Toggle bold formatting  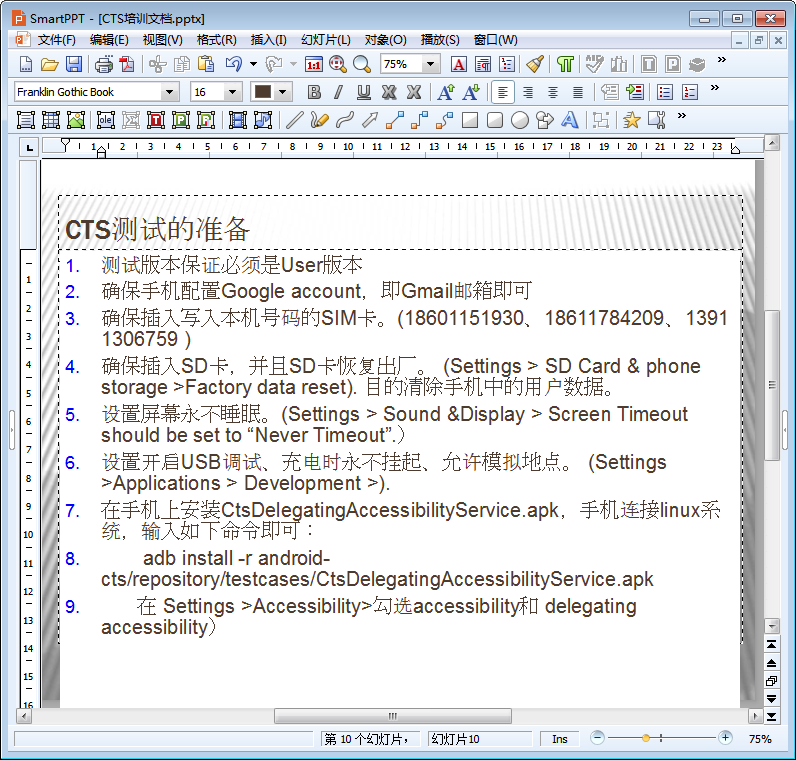[x=314, y=92]
